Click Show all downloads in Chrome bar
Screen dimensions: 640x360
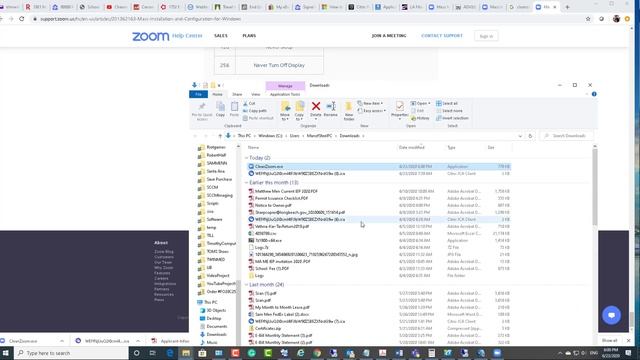[609, 340]
